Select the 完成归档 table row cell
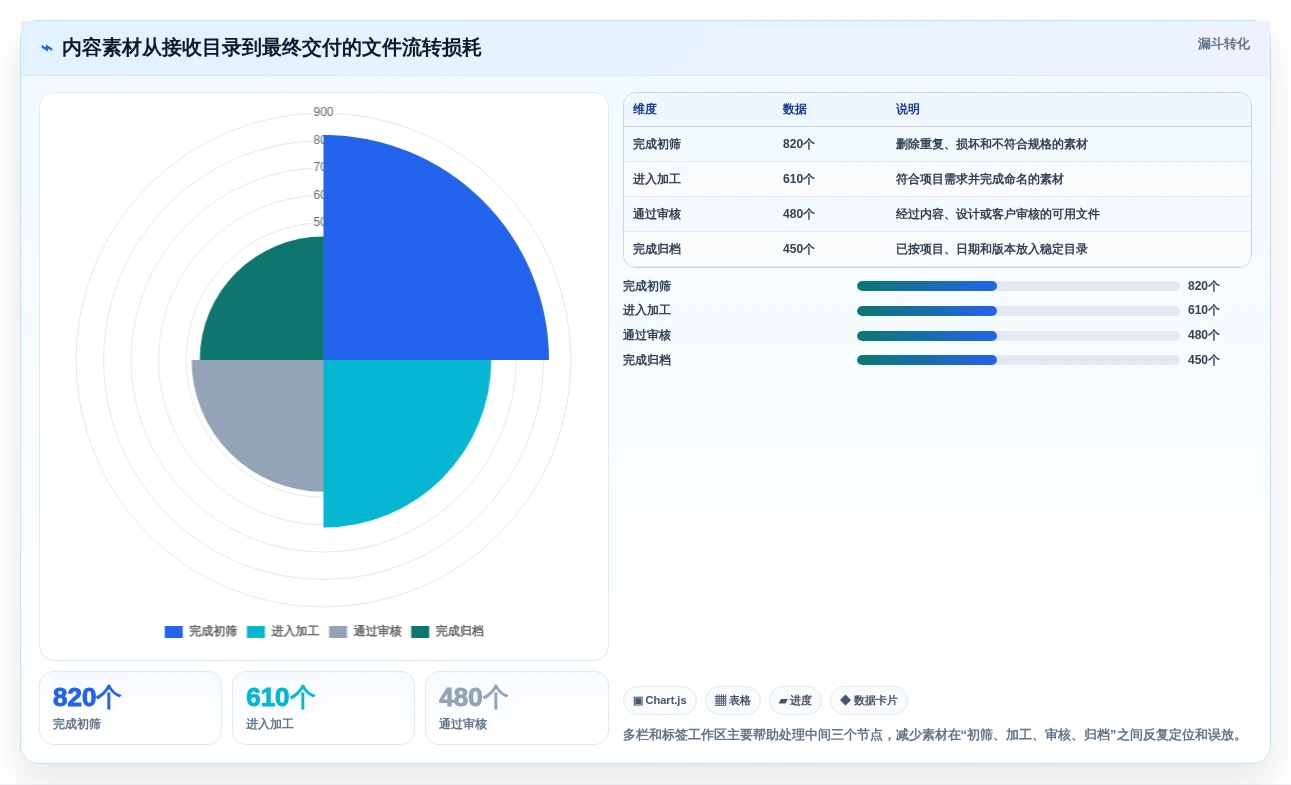 [x=657, y=250]
